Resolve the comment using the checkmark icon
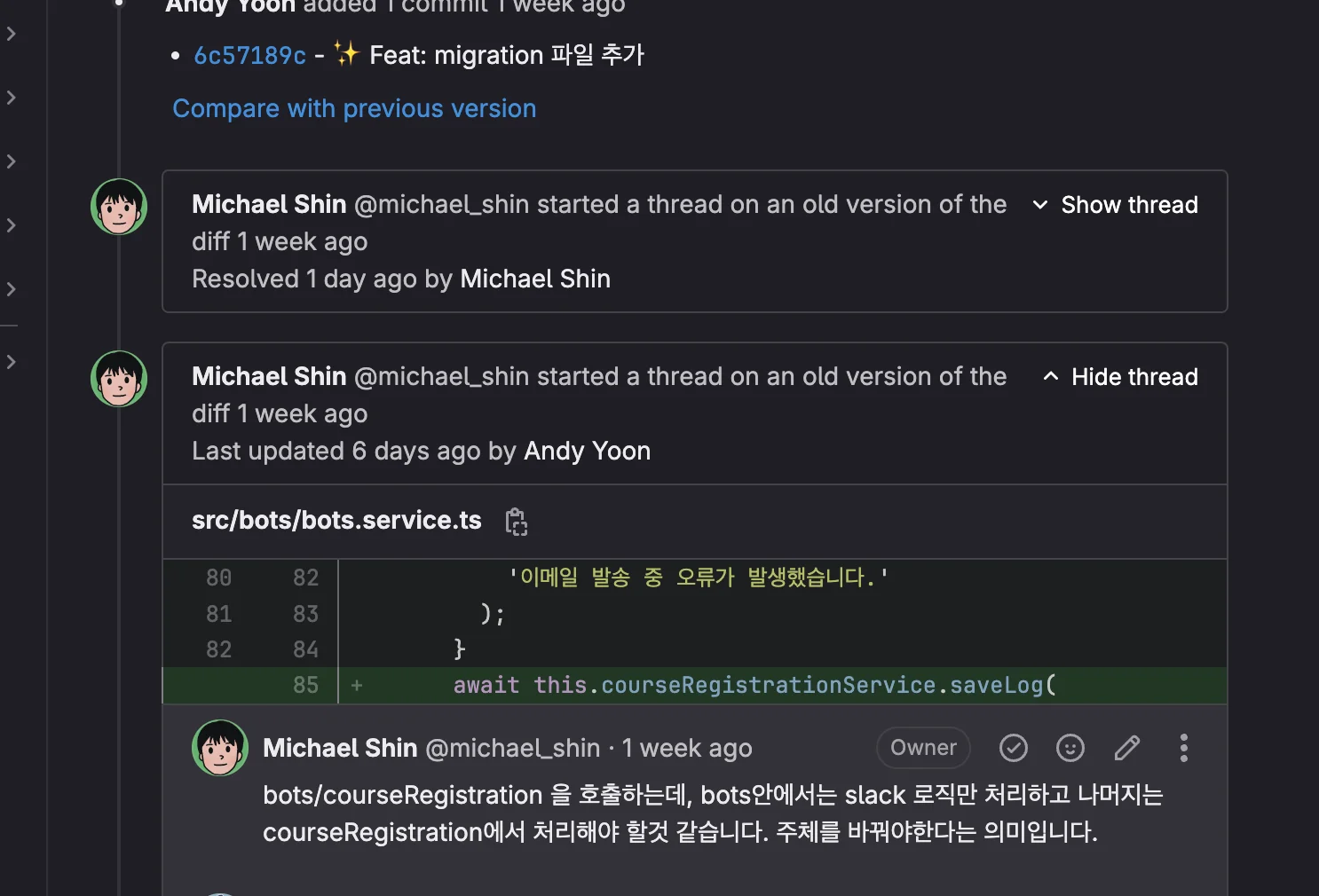This screenshot has width=1319, height=896. (1014, 748)
